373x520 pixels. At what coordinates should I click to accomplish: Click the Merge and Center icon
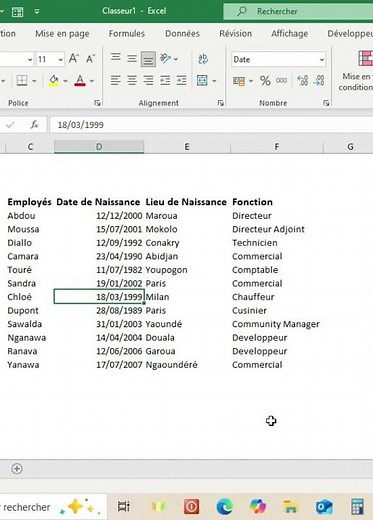tap(202, 80)
